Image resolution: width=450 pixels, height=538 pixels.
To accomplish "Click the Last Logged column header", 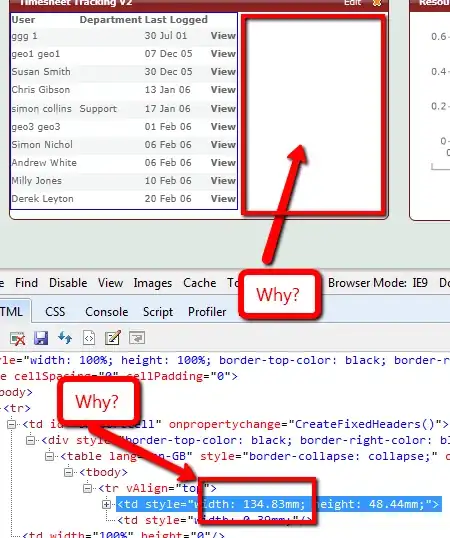I will pyautogui.click(x=176, y=20).
